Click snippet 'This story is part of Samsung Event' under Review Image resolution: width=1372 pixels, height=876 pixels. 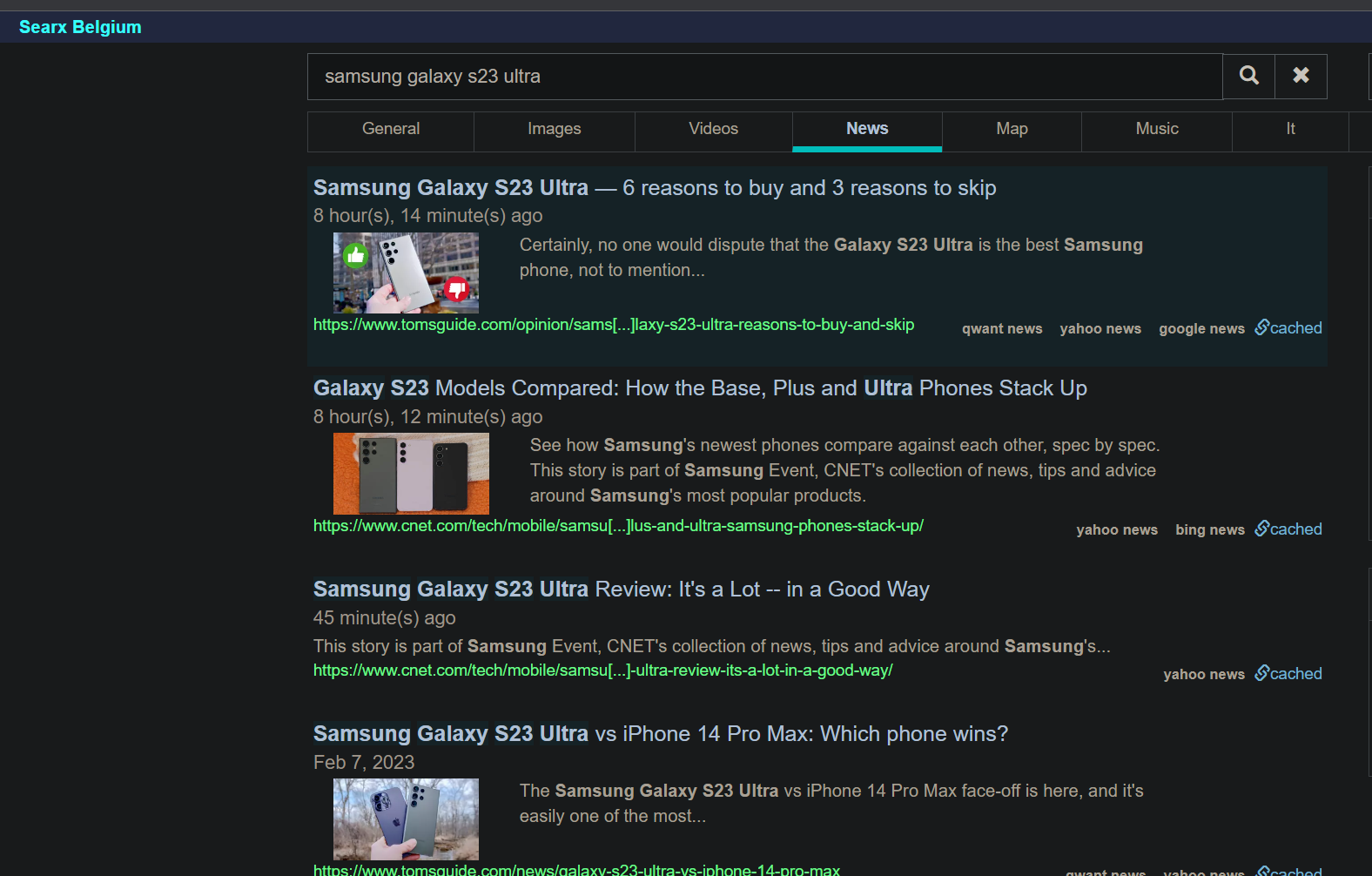point(712,646)
